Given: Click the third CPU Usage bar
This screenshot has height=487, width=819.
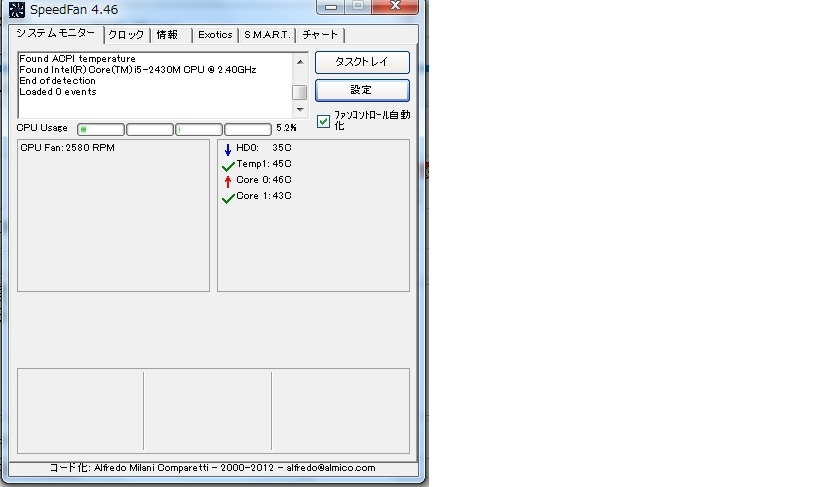Looking at the screenshot, I should pyautogui.click(x=199, y=129).
